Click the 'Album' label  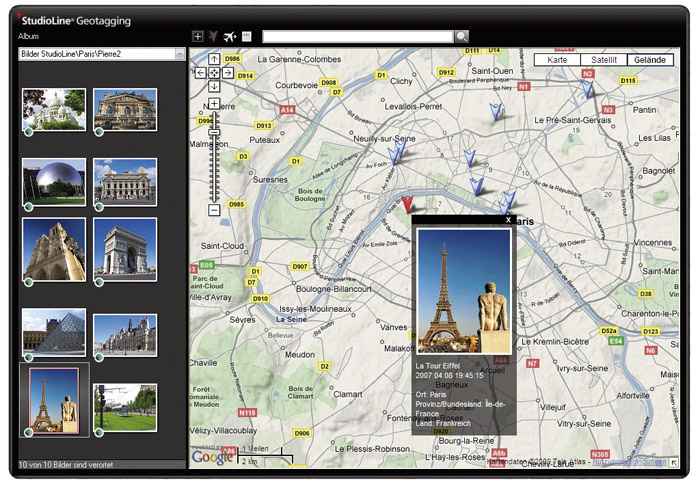[x=29, y=36]
